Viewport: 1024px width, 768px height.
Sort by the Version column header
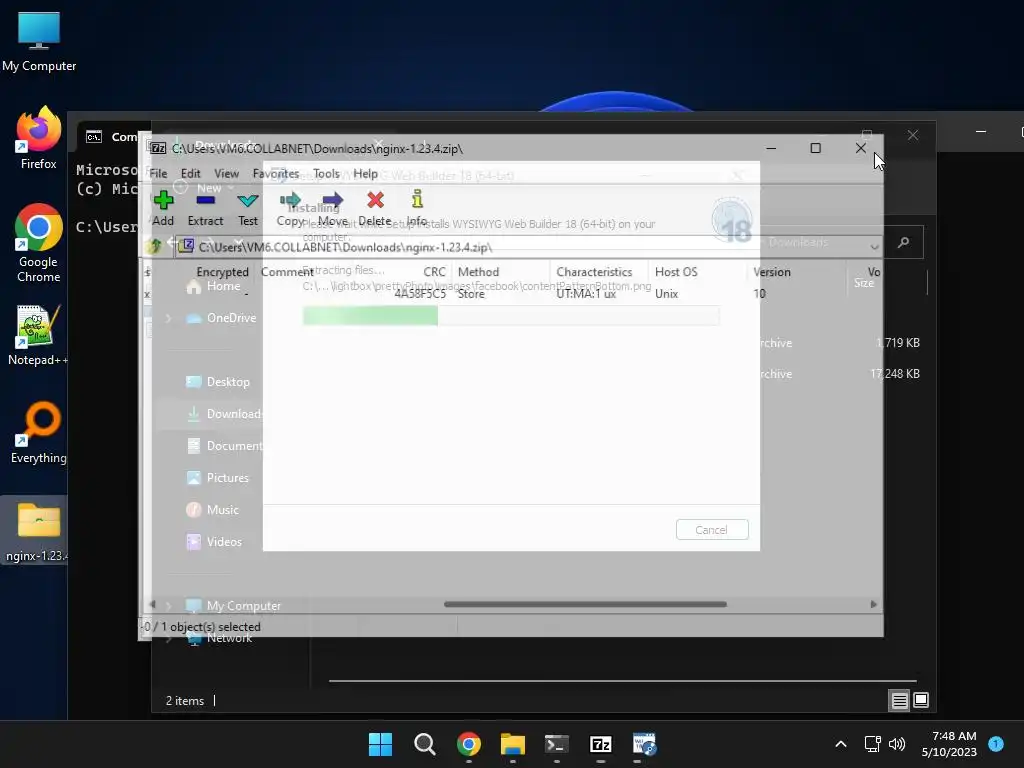[x=771, y=272]
